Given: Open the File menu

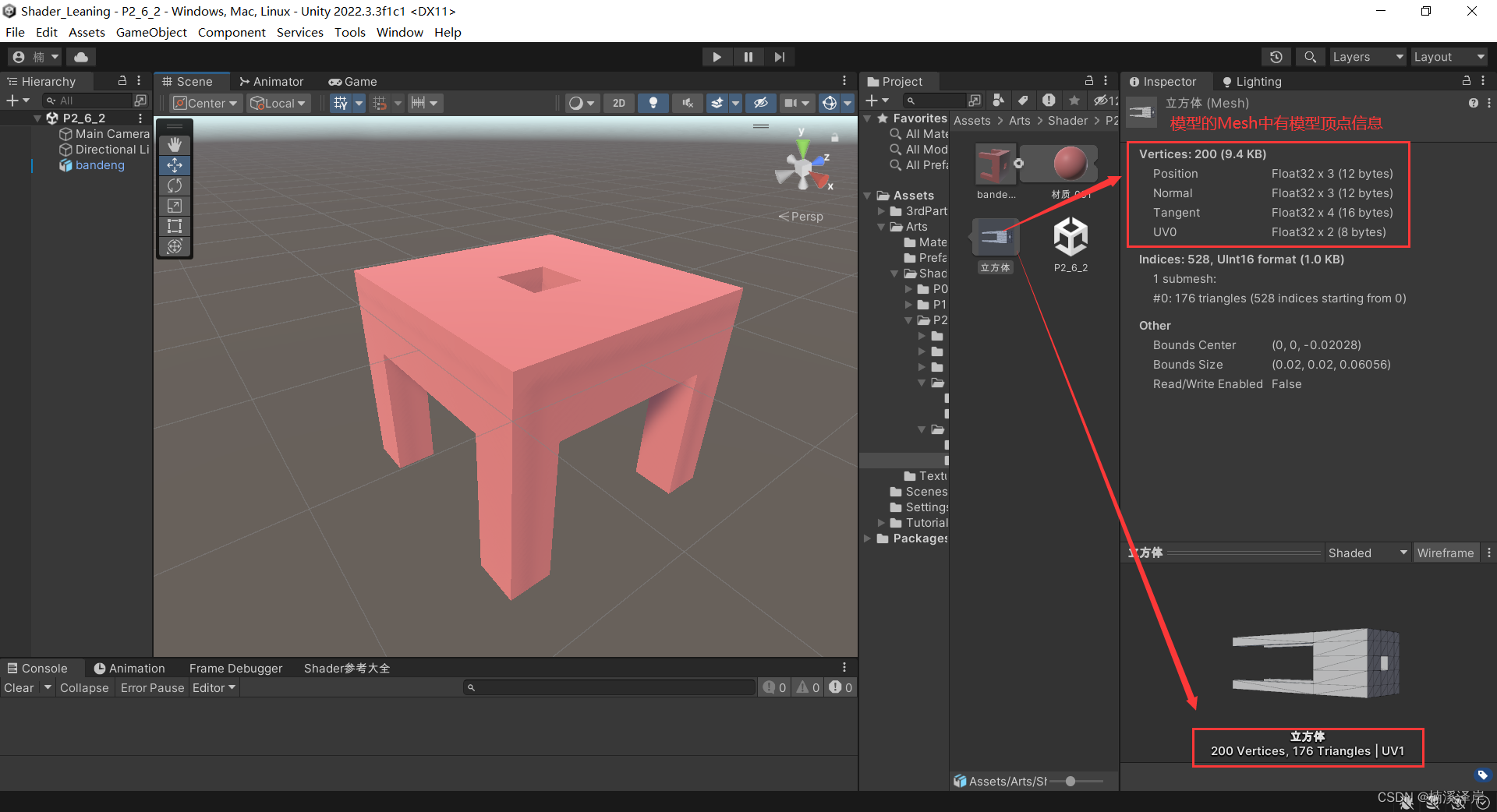Looking at the screenshot, I should pyautogui.click(x=15, y=32).
